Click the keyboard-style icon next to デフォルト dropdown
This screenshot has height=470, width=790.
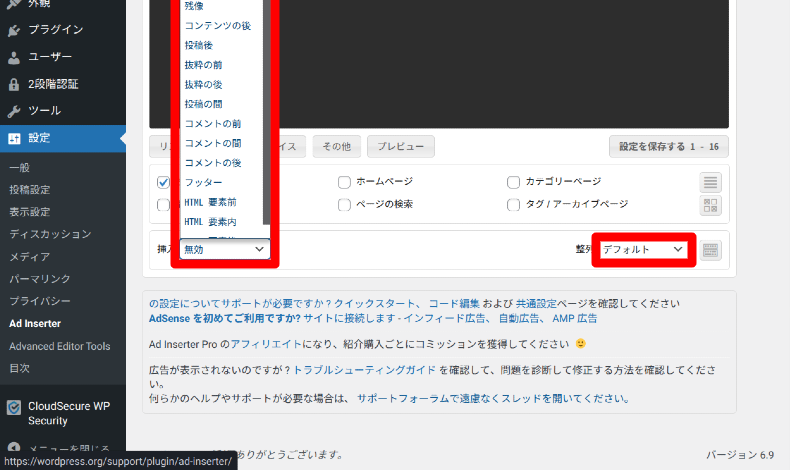coord(710,250)
